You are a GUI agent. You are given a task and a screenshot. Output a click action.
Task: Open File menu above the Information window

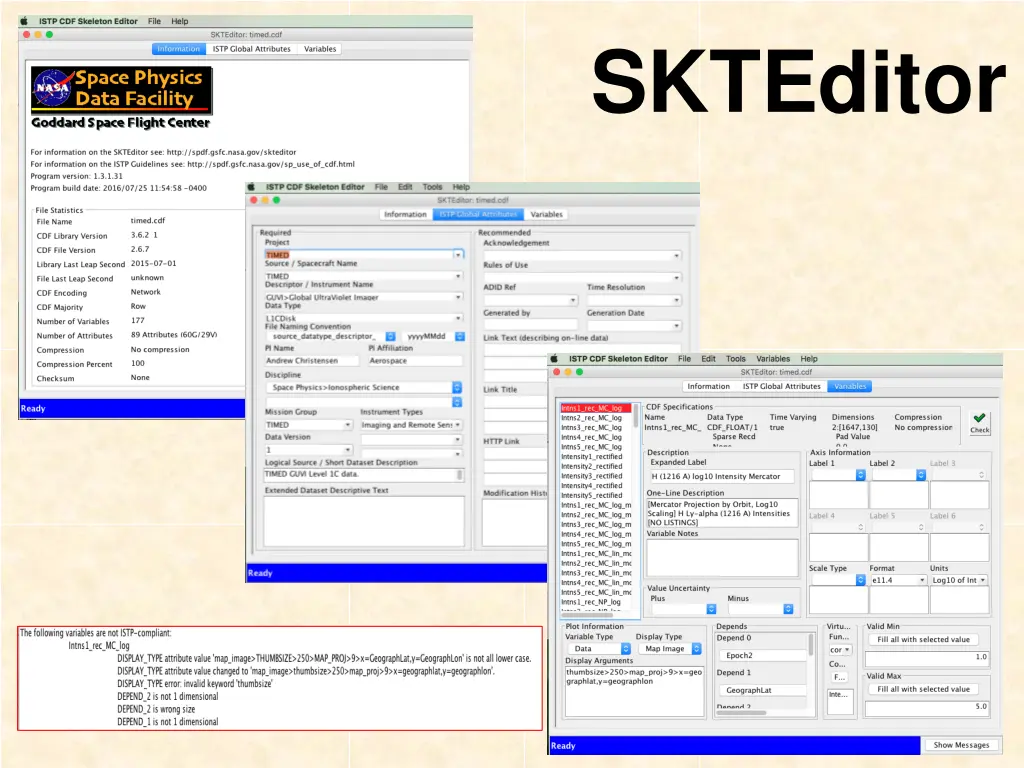[154, 21]
